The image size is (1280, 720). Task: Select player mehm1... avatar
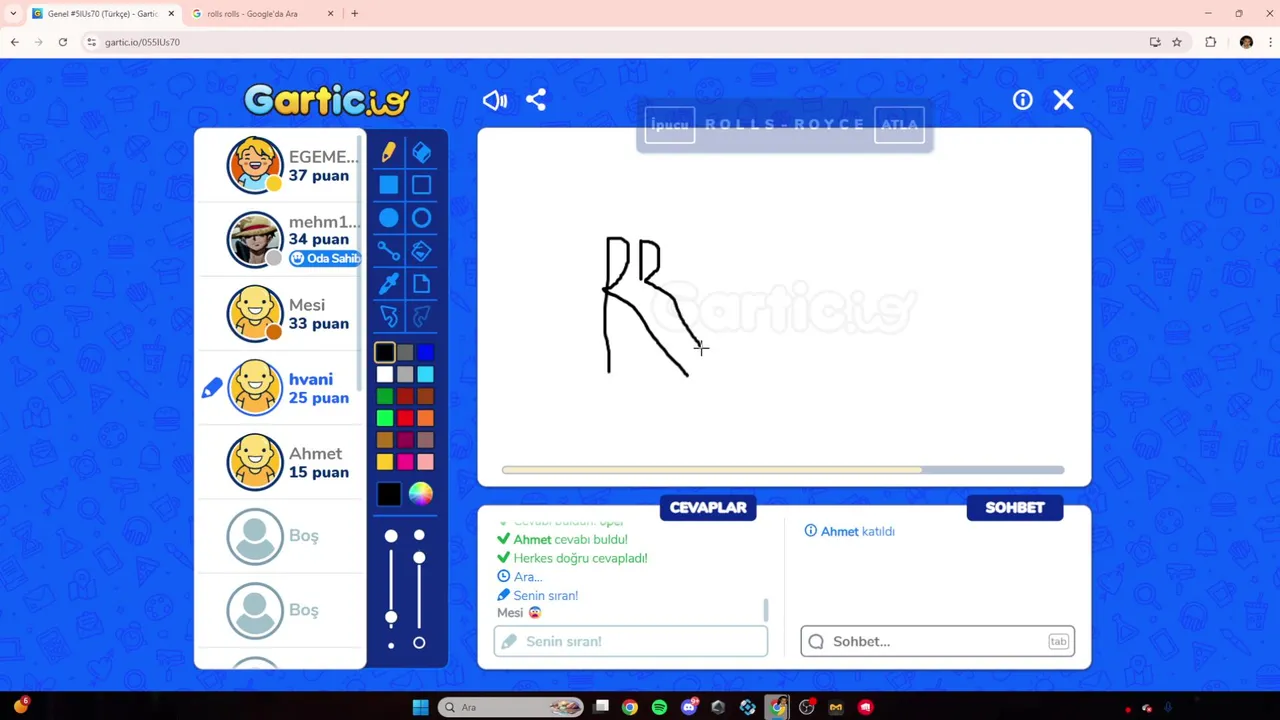point(254,240)
